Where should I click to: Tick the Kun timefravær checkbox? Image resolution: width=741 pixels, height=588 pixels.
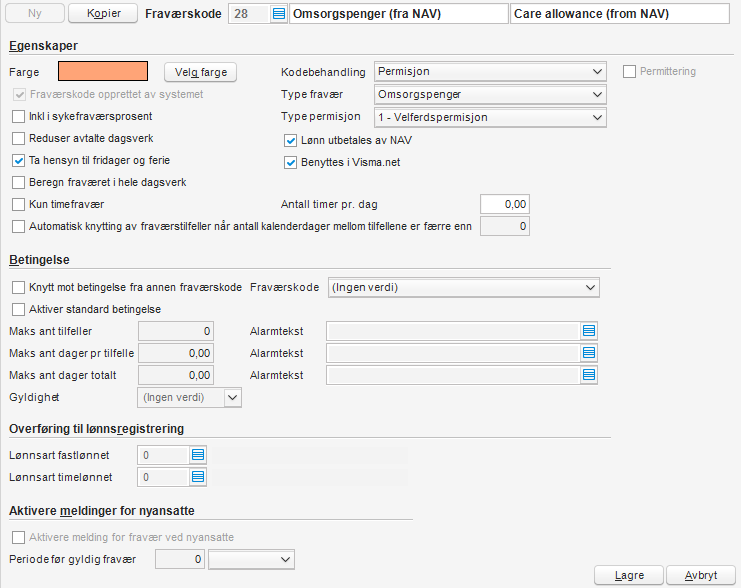click(x=18, y=204)
